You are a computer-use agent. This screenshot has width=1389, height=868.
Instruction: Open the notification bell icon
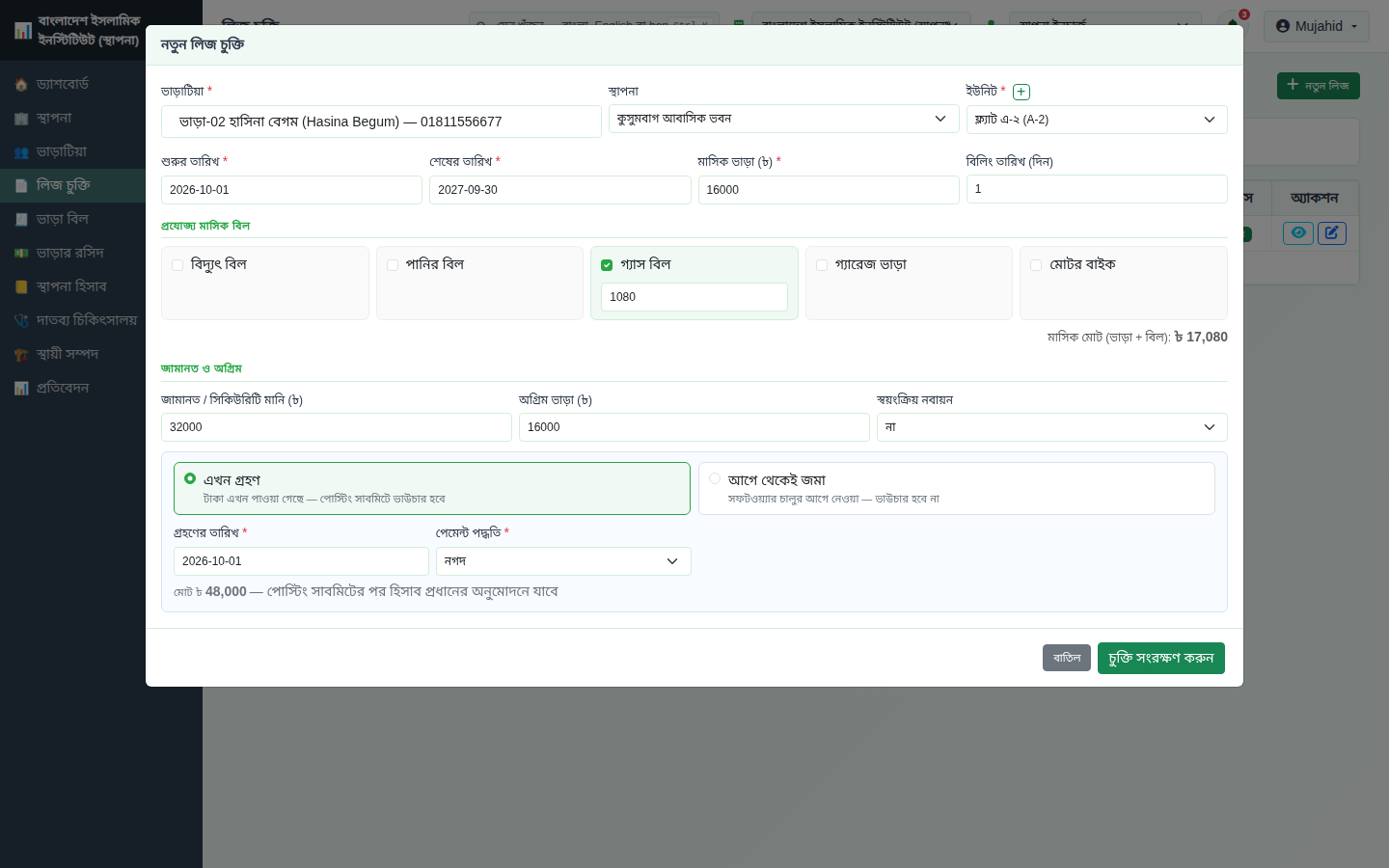tap(1233, 25)
